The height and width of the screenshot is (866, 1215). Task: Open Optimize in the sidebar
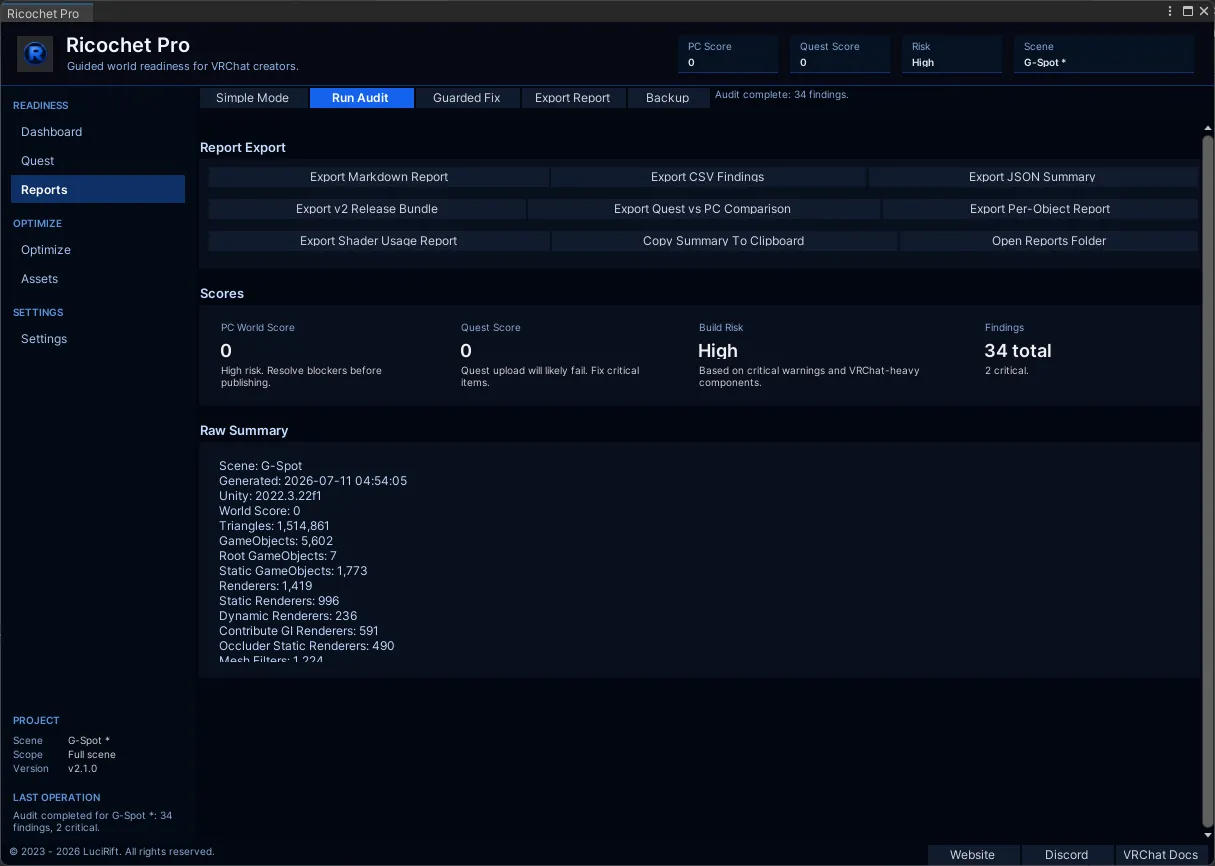tap(97, 250)
